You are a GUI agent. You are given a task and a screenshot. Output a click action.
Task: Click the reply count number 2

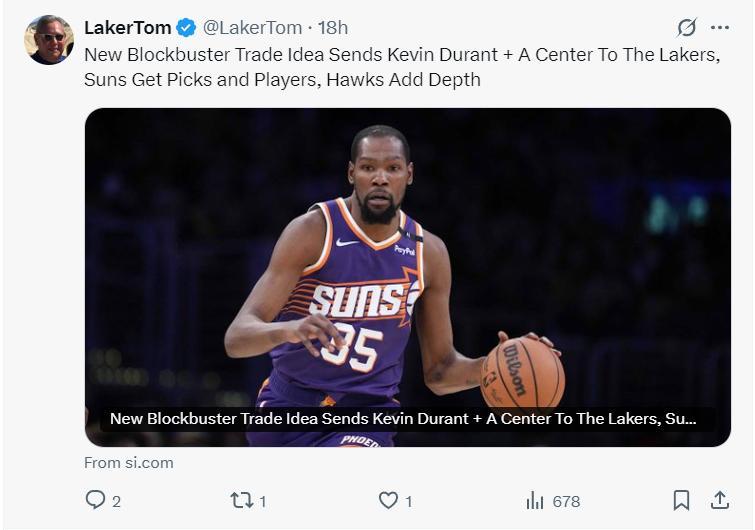click(x=116, y=501)
